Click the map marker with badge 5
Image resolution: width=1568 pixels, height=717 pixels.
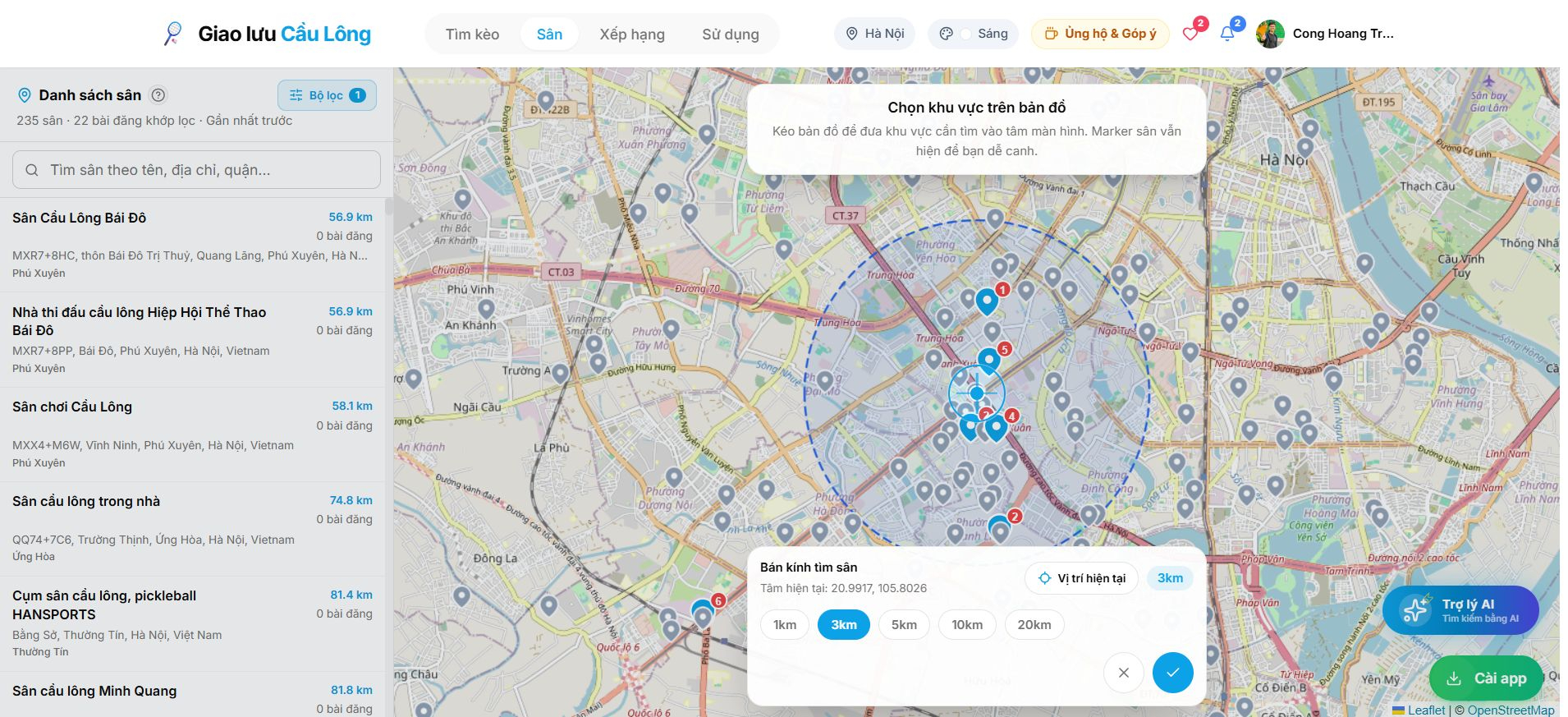tap(989, 361)
